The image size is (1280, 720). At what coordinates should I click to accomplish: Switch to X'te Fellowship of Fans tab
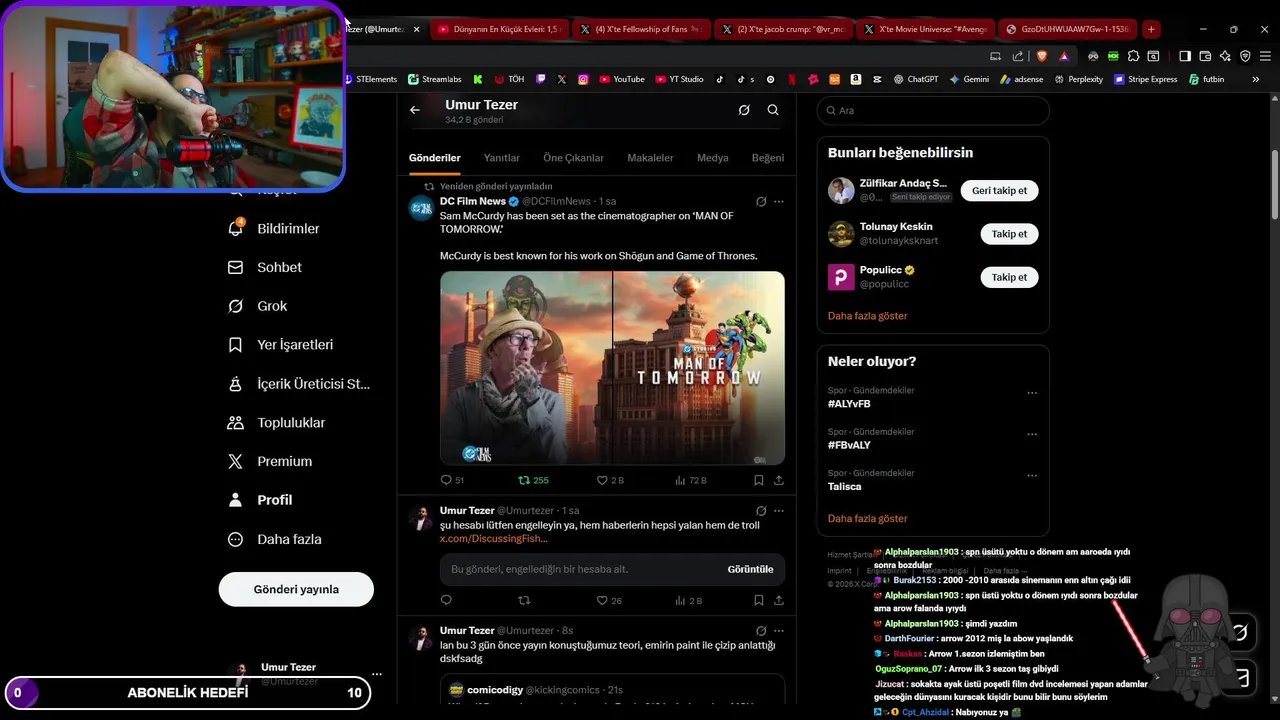[x=641, y=29]
